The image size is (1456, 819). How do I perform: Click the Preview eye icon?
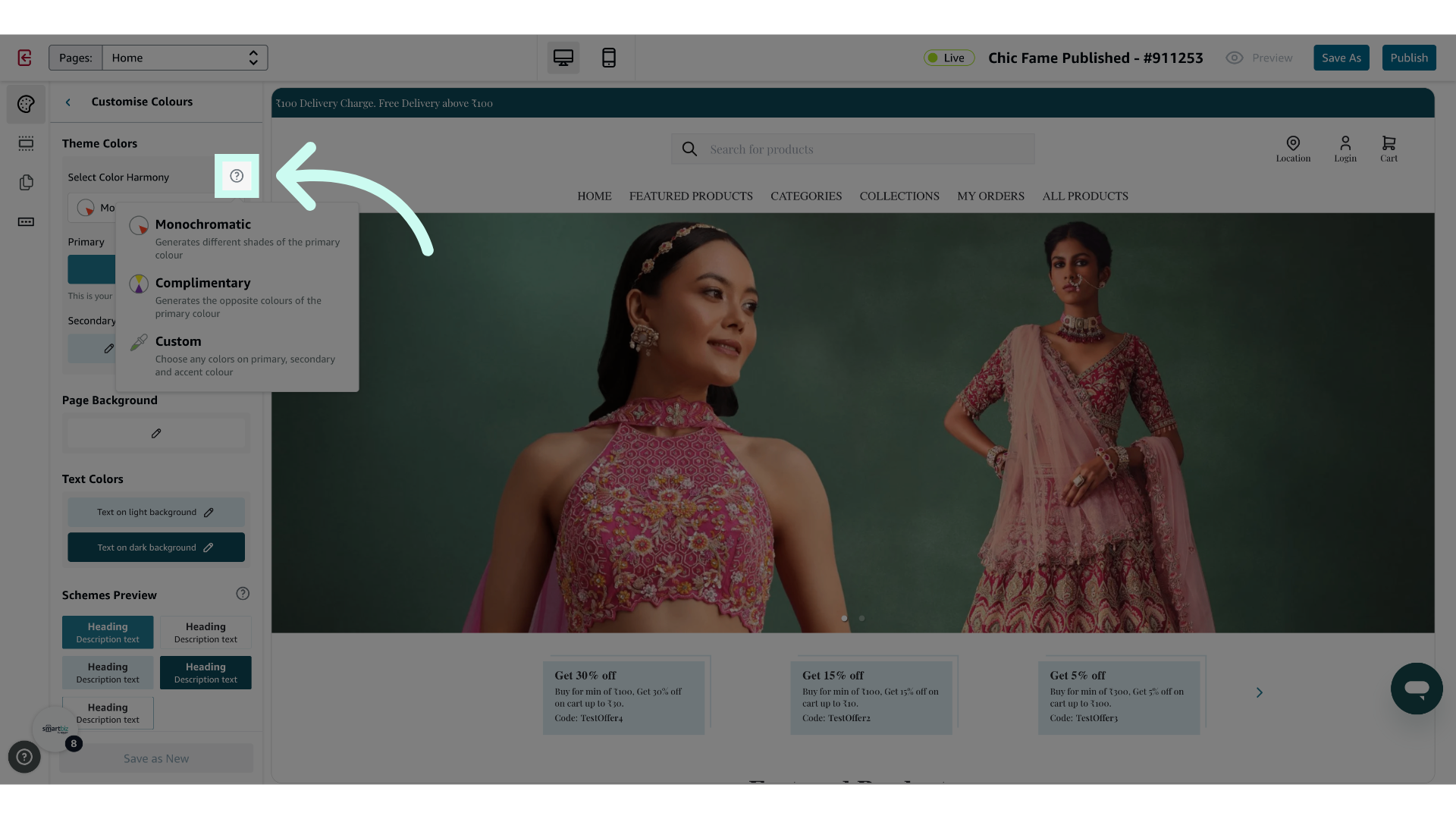click(x=1235, y=58)
